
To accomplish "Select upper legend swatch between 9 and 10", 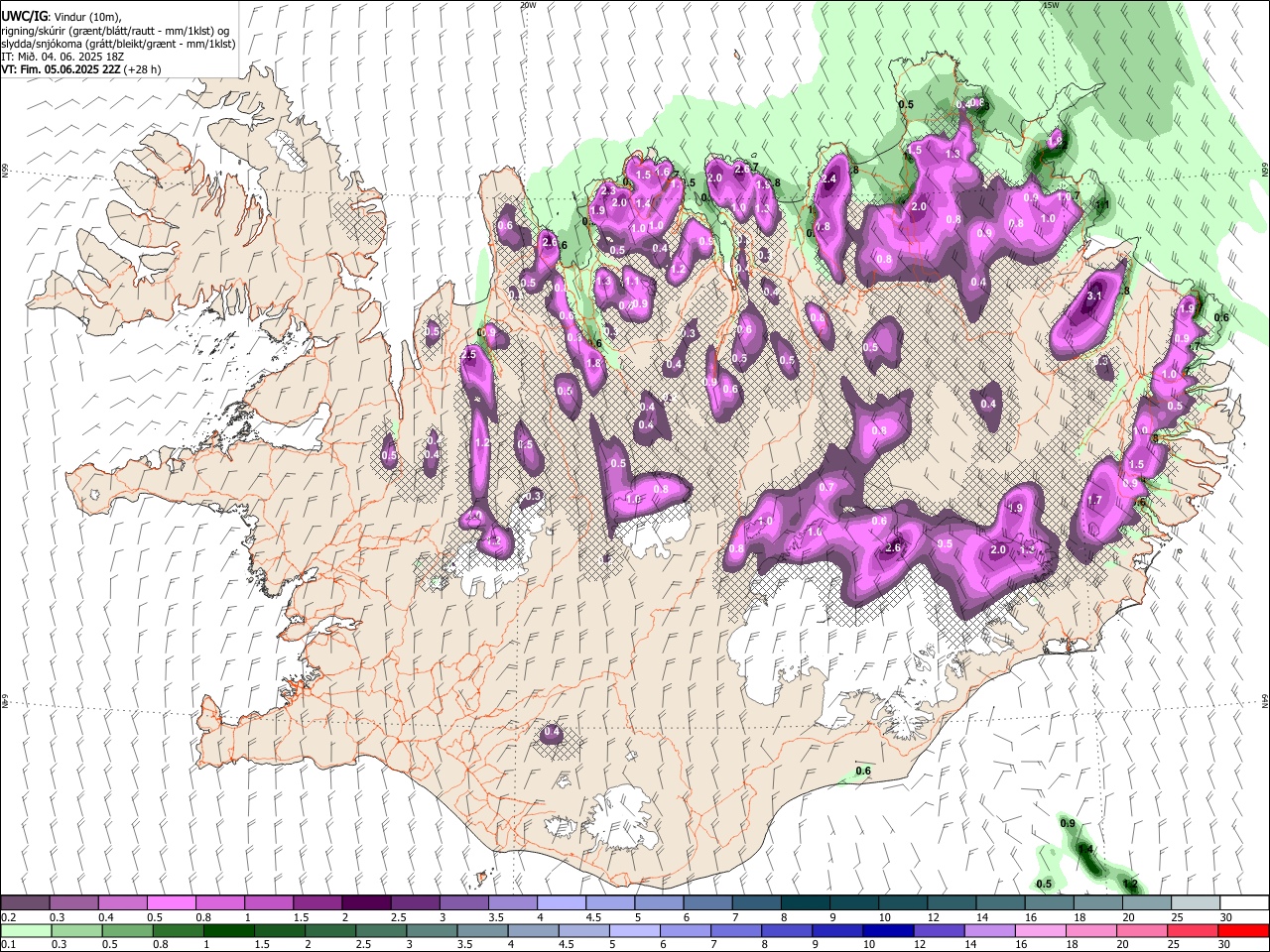I will tap(853, 902).
